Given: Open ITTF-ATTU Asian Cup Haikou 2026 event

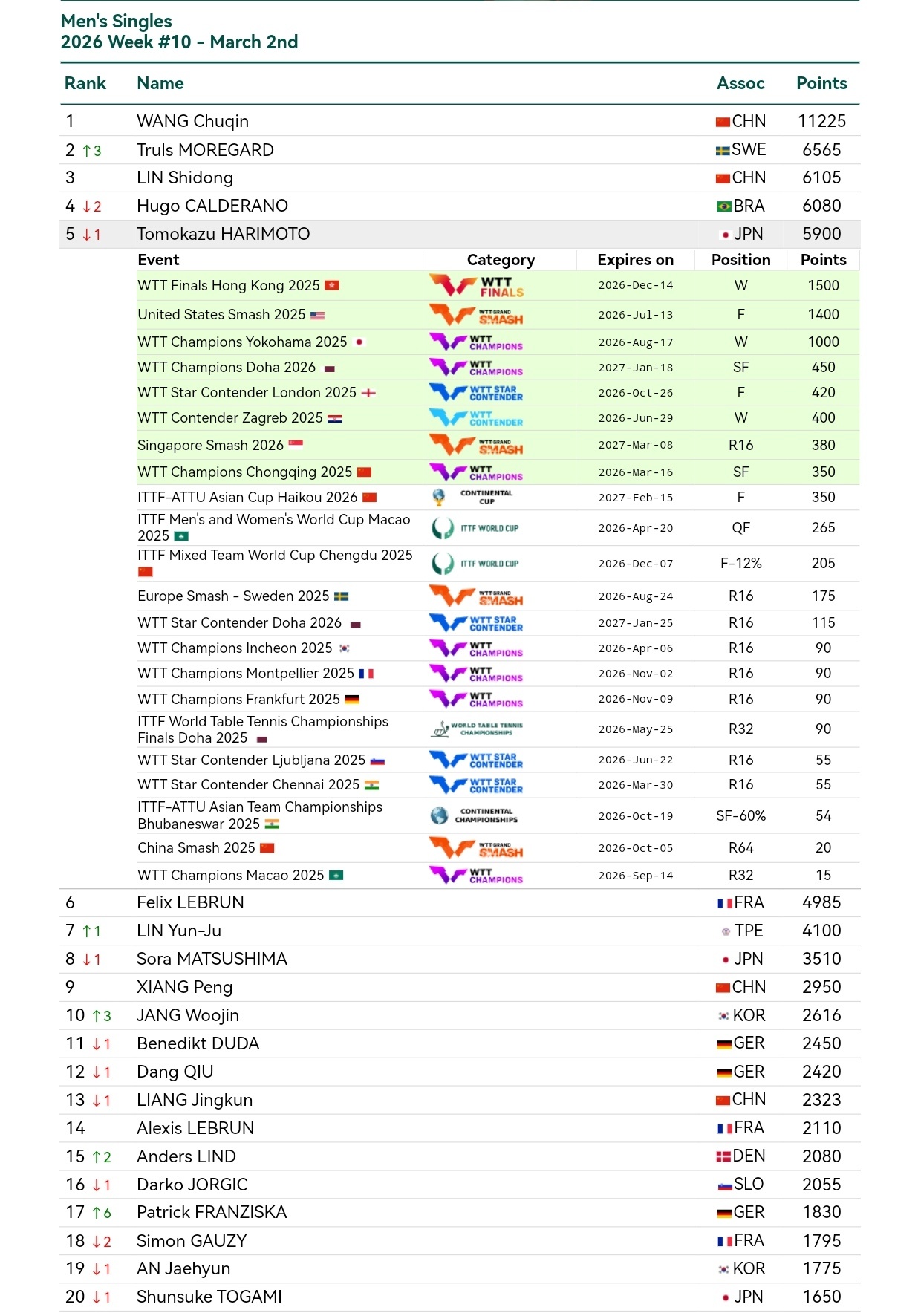Looking at the screenshot, I should (x=247, y=498).
